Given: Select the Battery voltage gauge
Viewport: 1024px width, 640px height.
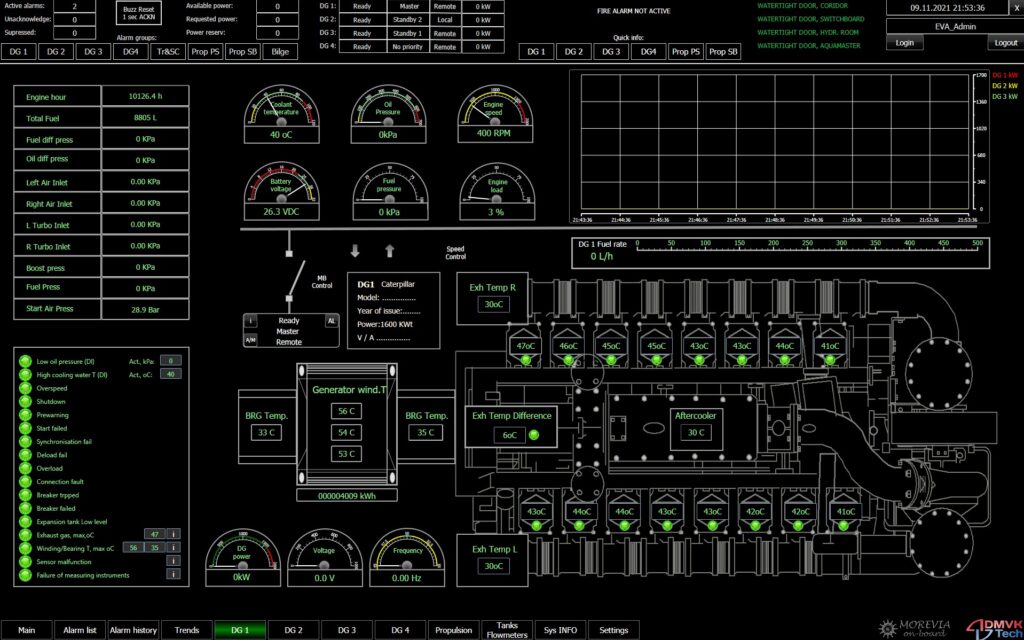Looking at the screenshot, I should (281, 192).
